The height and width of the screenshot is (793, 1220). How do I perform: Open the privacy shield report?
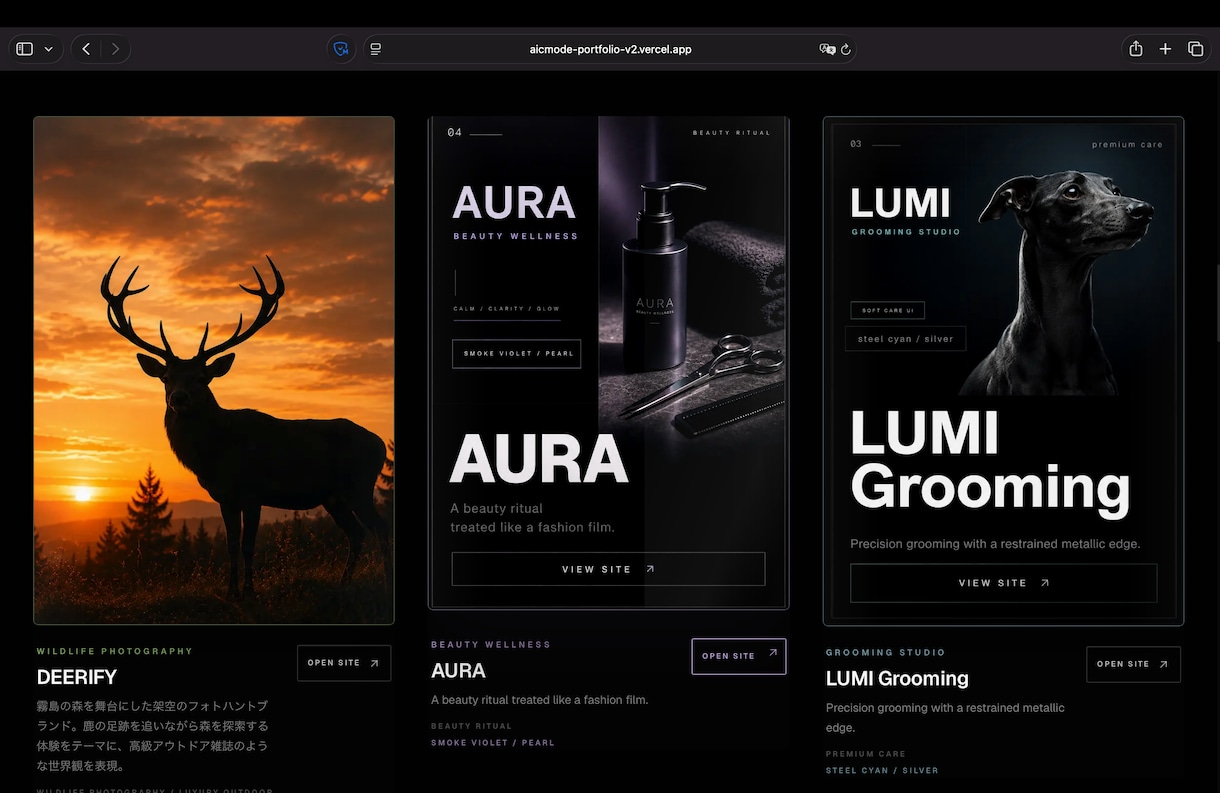point(341,49)
